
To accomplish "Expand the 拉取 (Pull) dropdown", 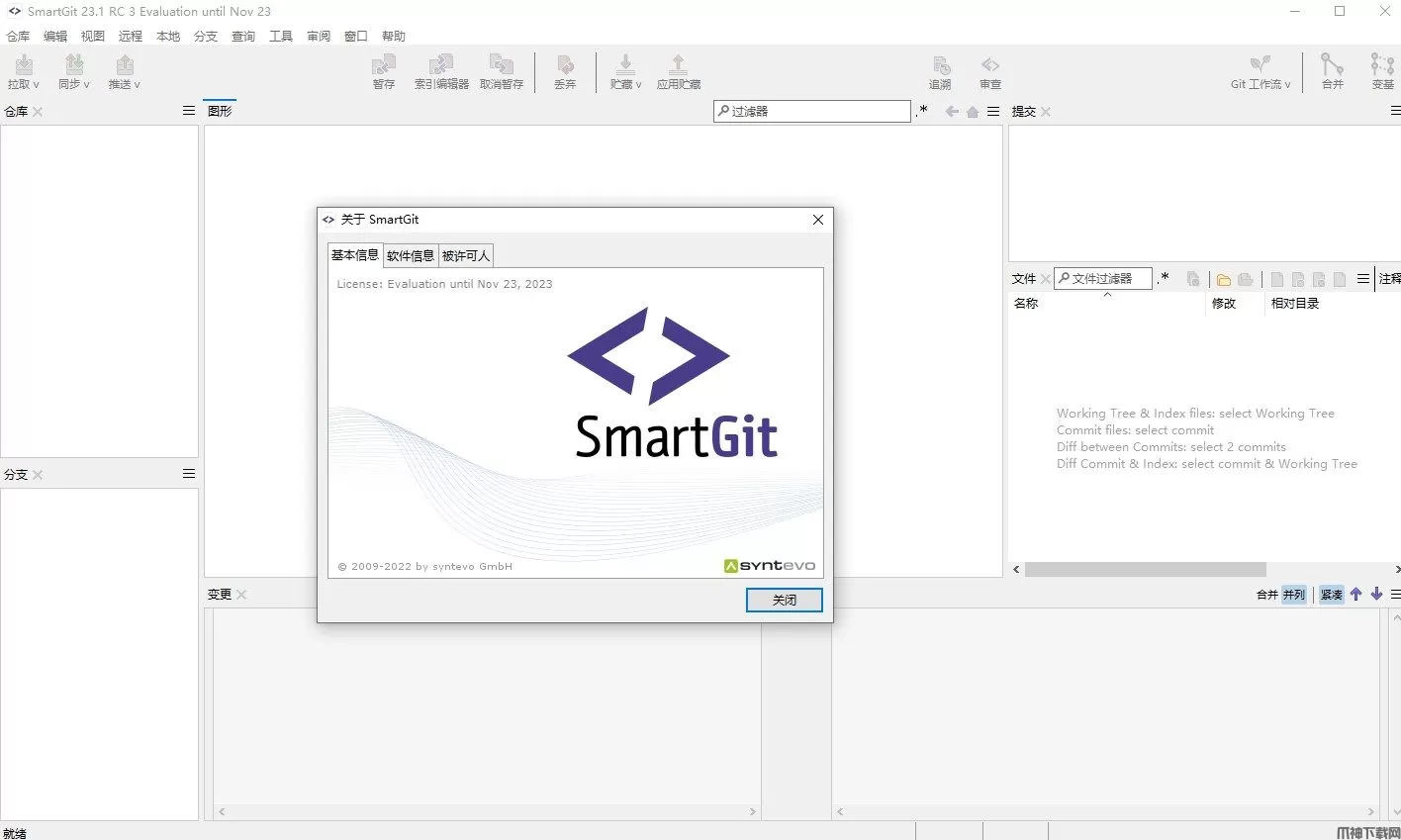I will [24, 72].
